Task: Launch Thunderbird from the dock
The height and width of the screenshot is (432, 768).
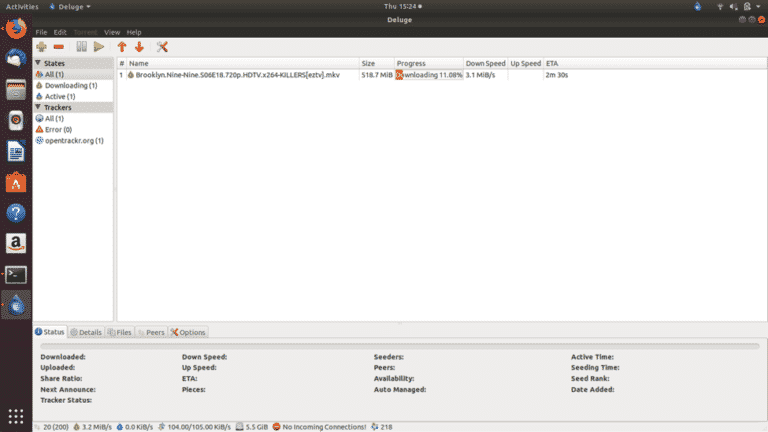Action: (x=16, y=59)
